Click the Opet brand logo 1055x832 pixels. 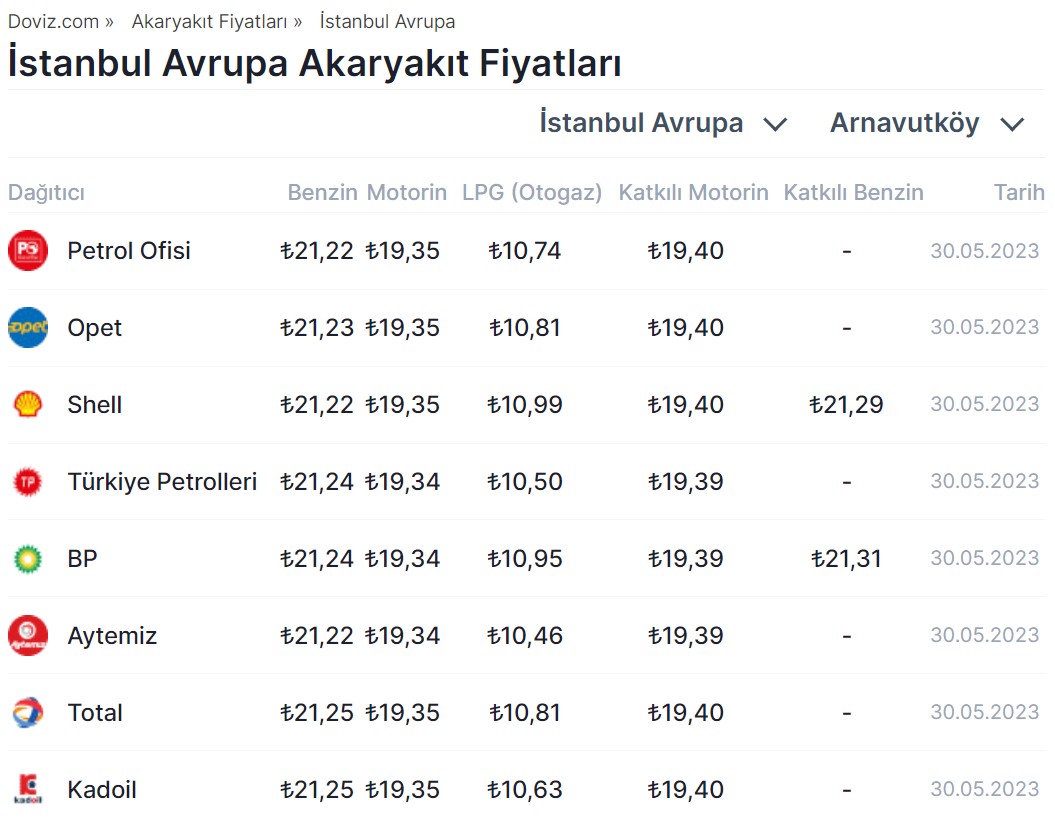point(28,328)
